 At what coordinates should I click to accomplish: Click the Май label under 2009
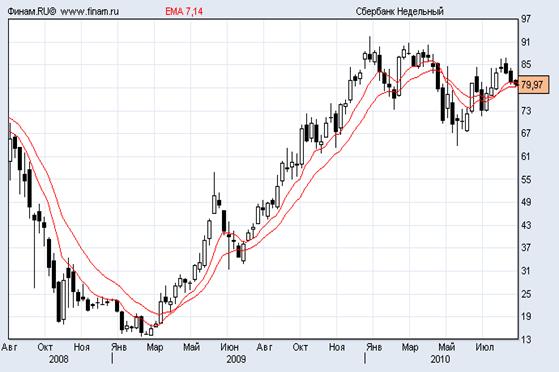pos(191,347)
